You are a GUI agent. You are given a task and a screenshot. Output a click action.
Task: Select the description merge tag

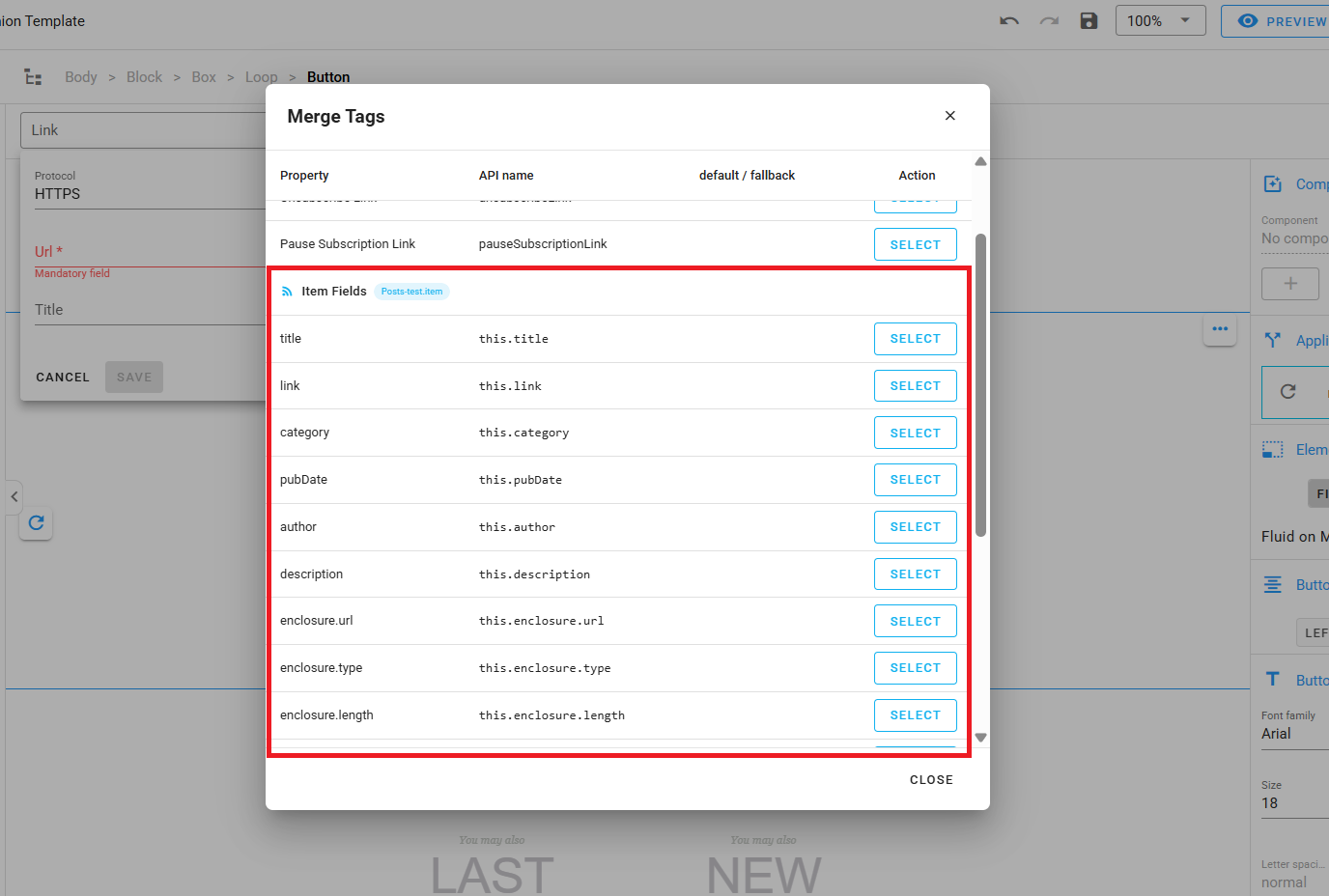click(916, 574)
